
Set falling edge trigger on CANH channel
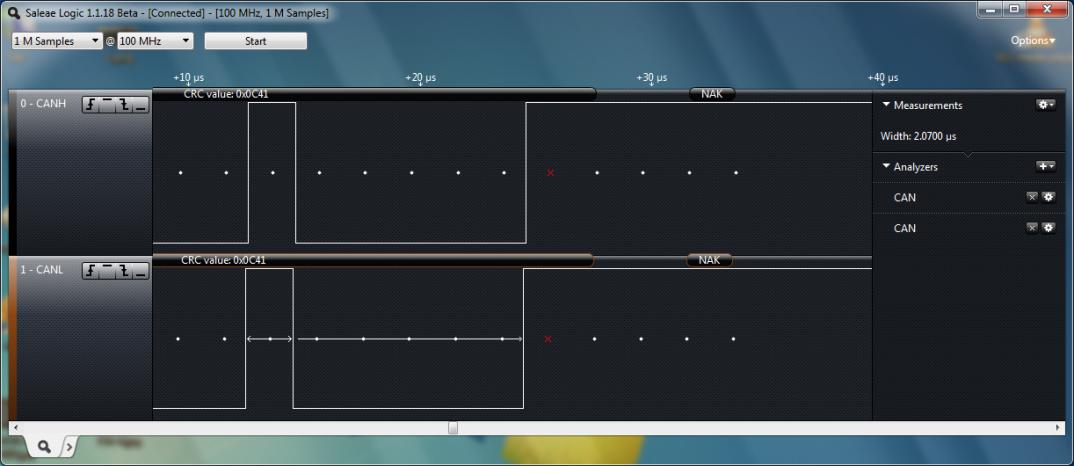(x=124, y=105)
